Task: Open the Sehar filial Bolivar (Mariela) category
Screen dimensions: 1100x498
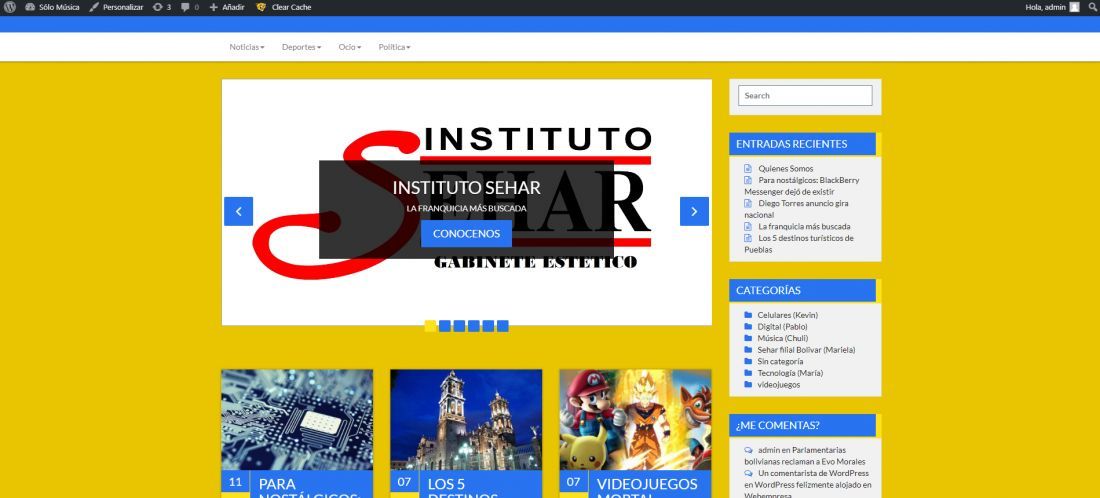Action: click(x=806, y=349)
